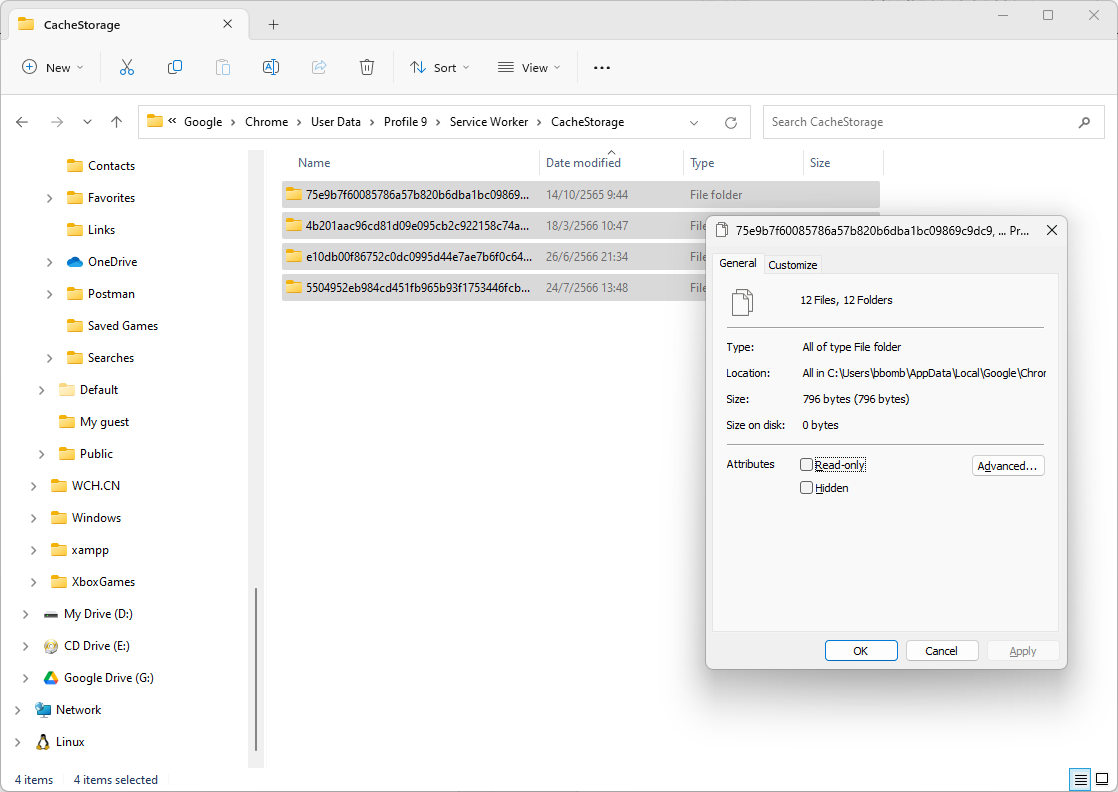
Task: Expand the Network node in sidebar
Action: tap(18, 710)
